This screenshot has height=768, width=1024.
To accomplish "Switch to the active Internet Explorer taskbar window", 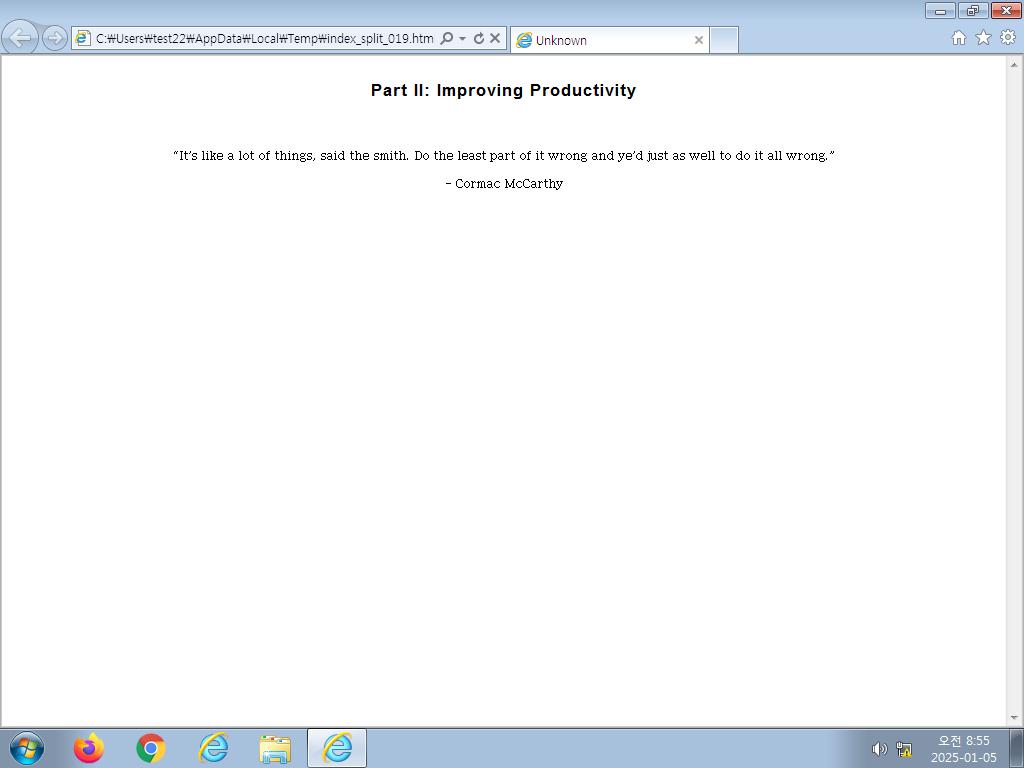I will (x=337, y=748).
